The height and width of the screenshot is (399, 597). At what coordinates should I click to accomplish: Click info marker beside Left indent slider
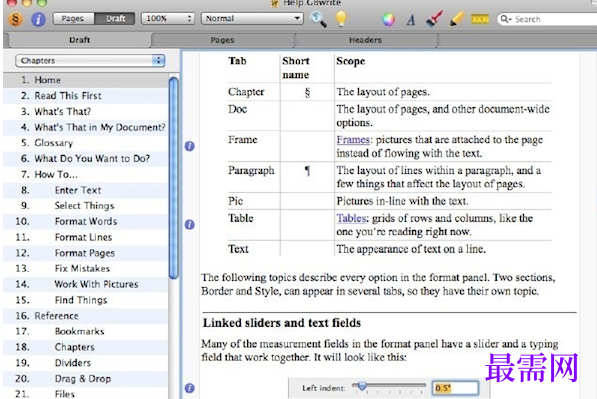(190, 388)
